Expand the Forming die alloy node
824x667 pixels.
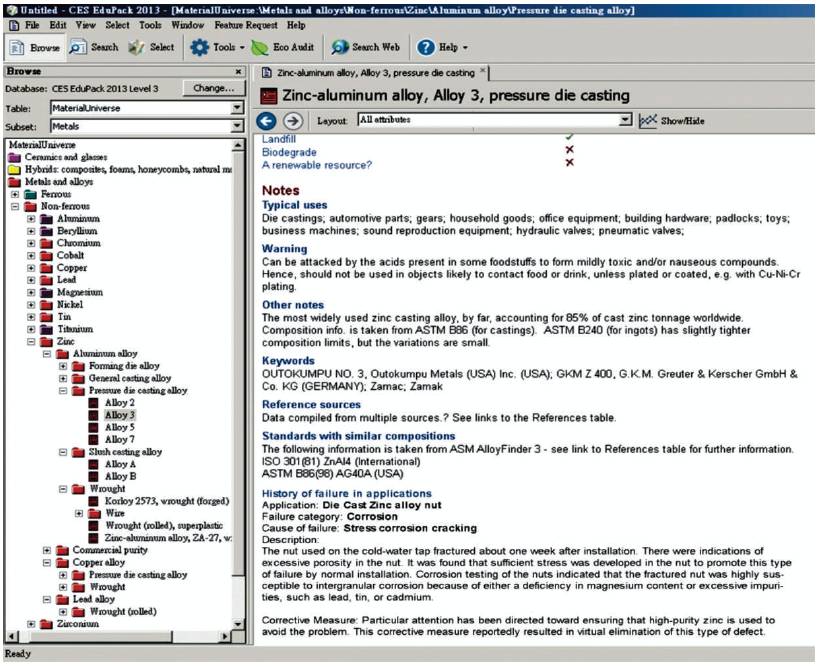tap(63, 366)
